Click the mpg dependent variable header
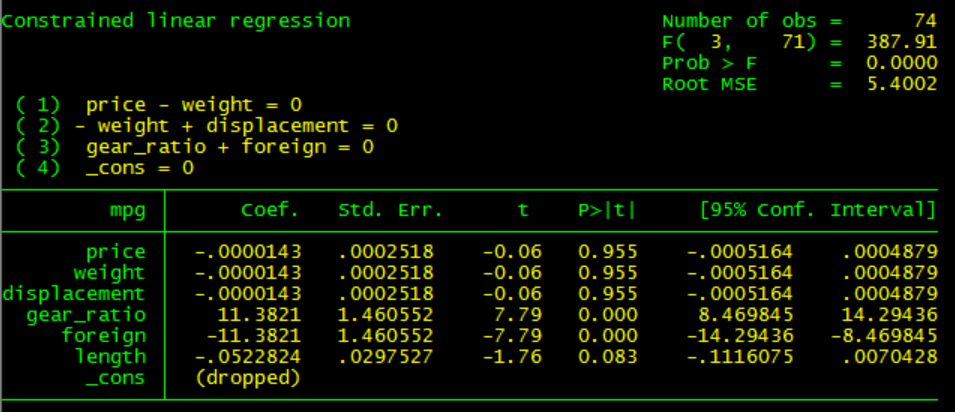Viewport: 955px width, 412px height. click(128, 211)
